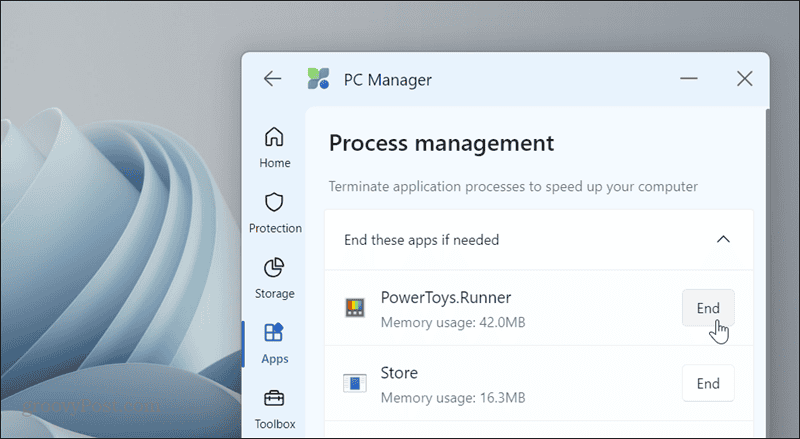Viewport: 800px width, 439px height.
Task: Click the Process management heading
Action: tap(441, 143)
